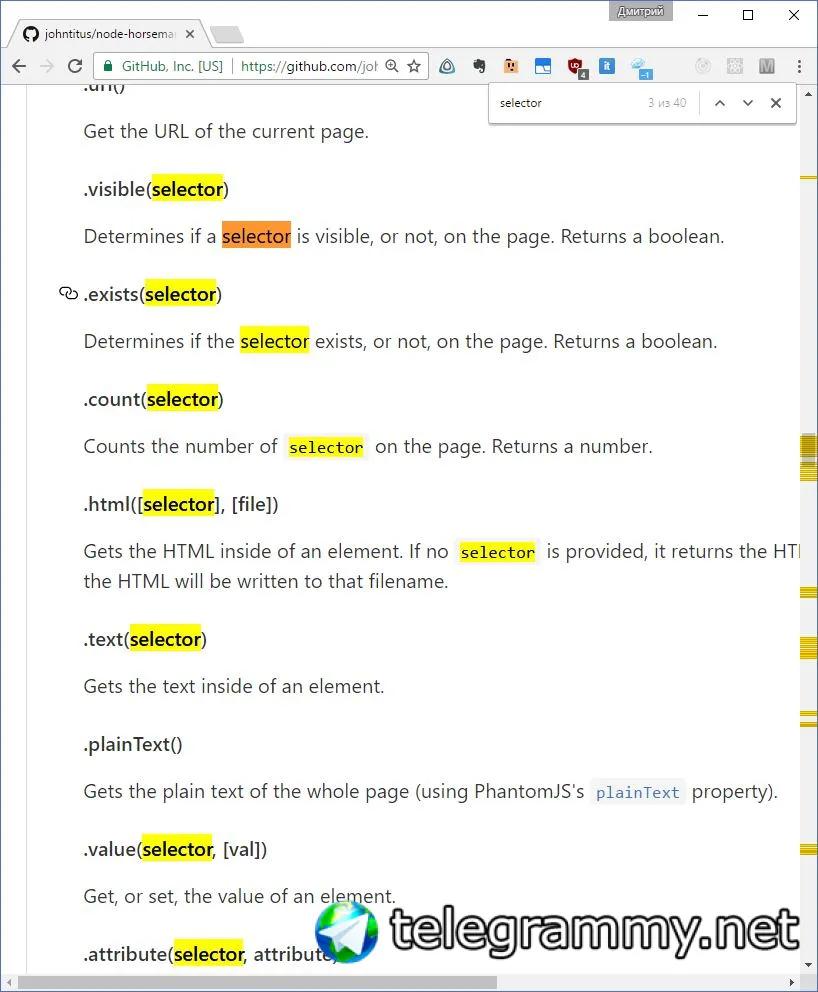Image resolution: width=818 pixels, height=992 pixels.
Task: Click the .html([selector], [file]) heading
Action: tap(181, 504)
